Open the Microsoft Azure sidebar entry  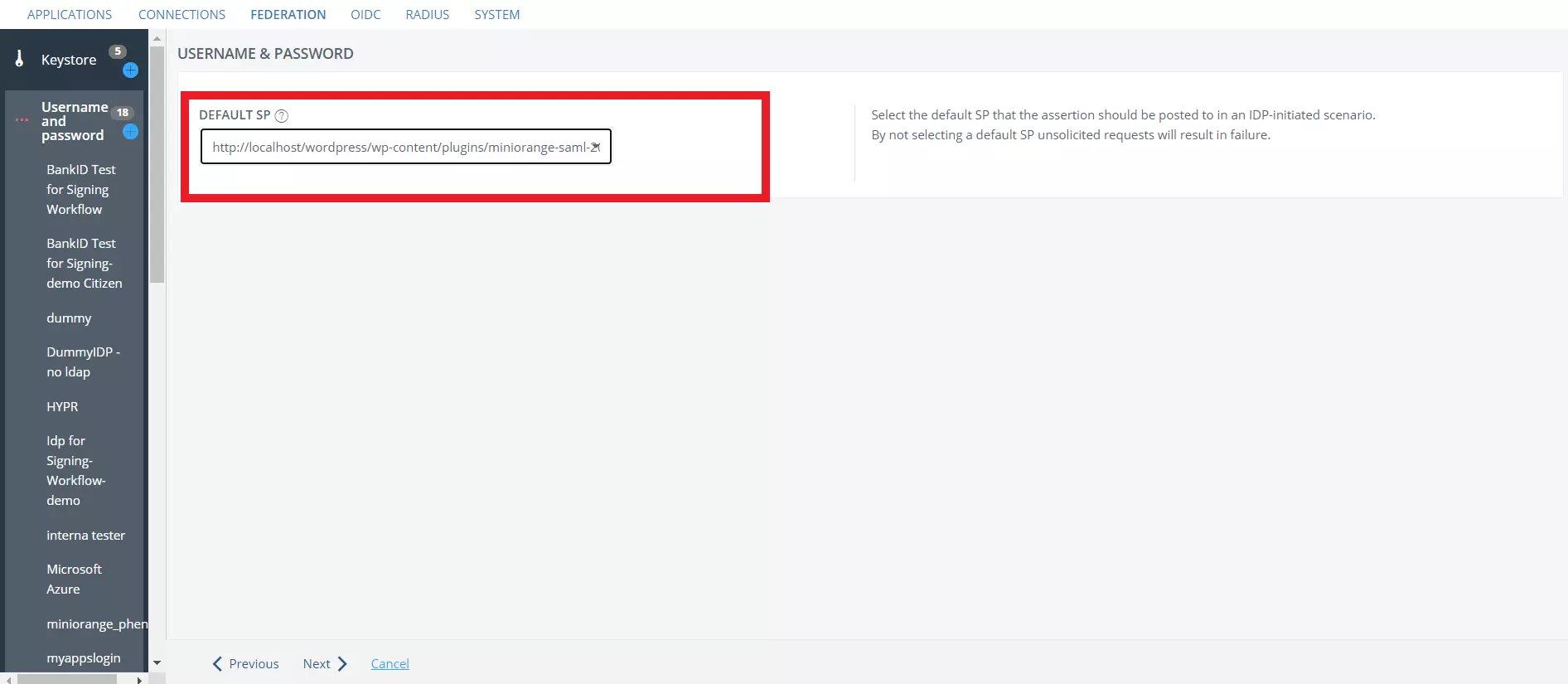(74, 579)
